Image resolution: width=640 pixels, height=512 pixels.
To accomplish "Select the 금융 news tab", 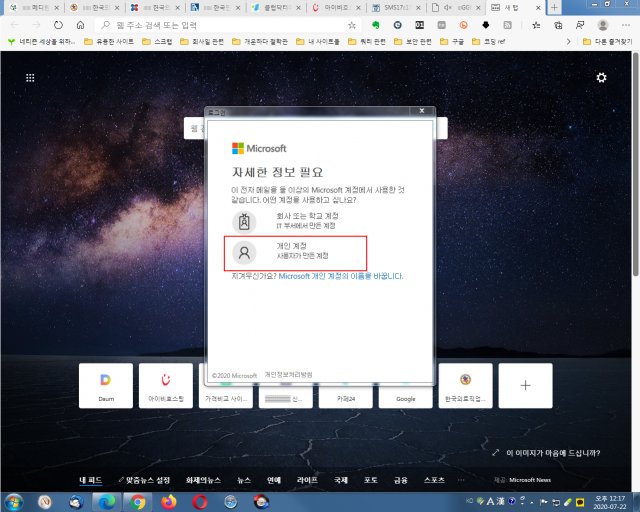I will pos(401,480).
